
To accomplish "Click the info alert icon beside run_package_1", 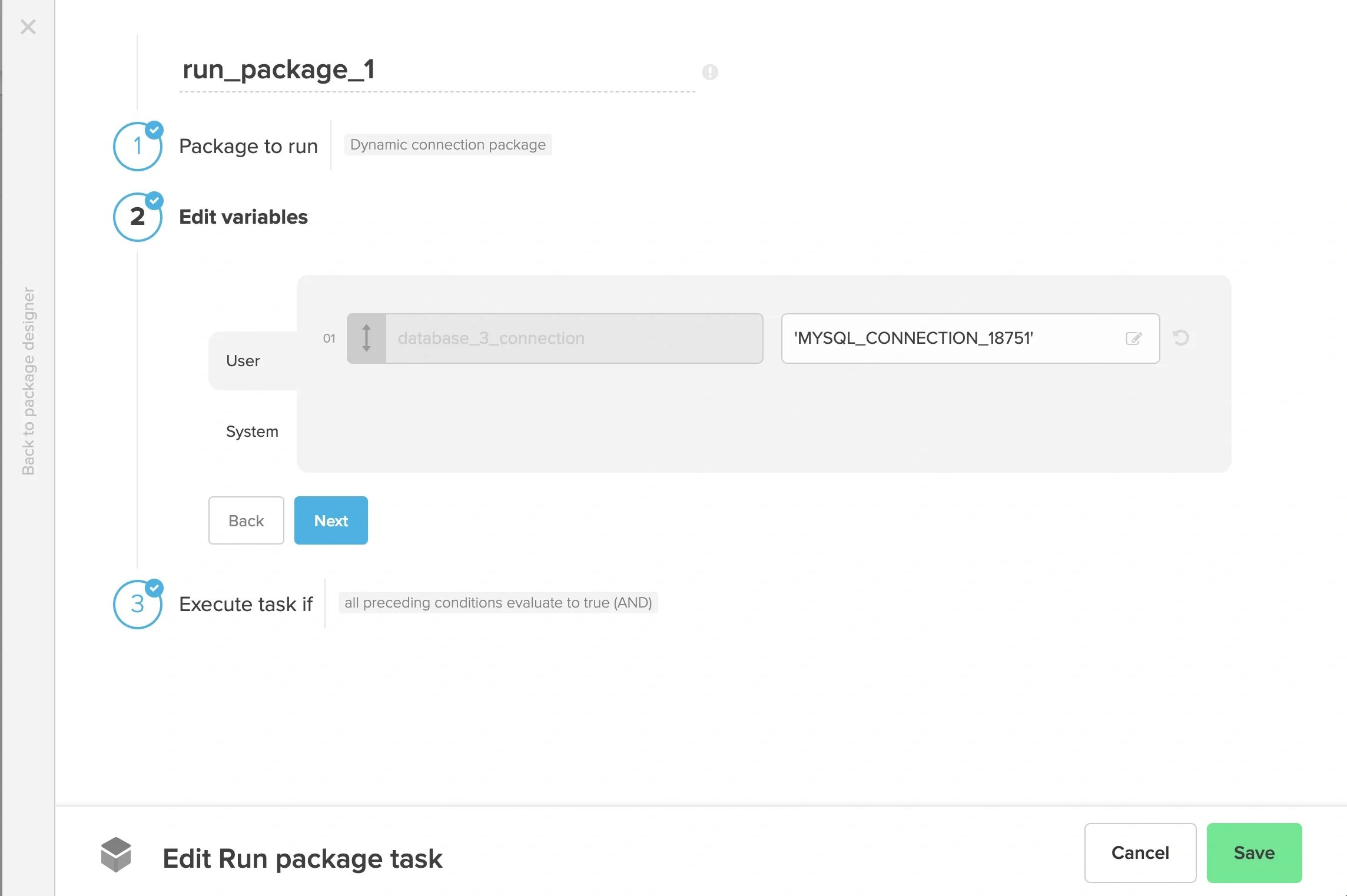I will (x=710, y=72).
